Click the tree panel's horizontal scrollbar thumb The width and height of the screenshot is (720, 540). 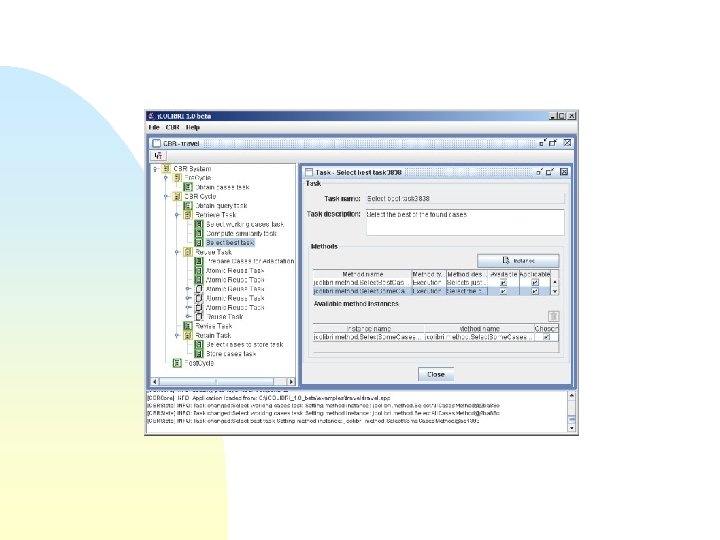216,381
